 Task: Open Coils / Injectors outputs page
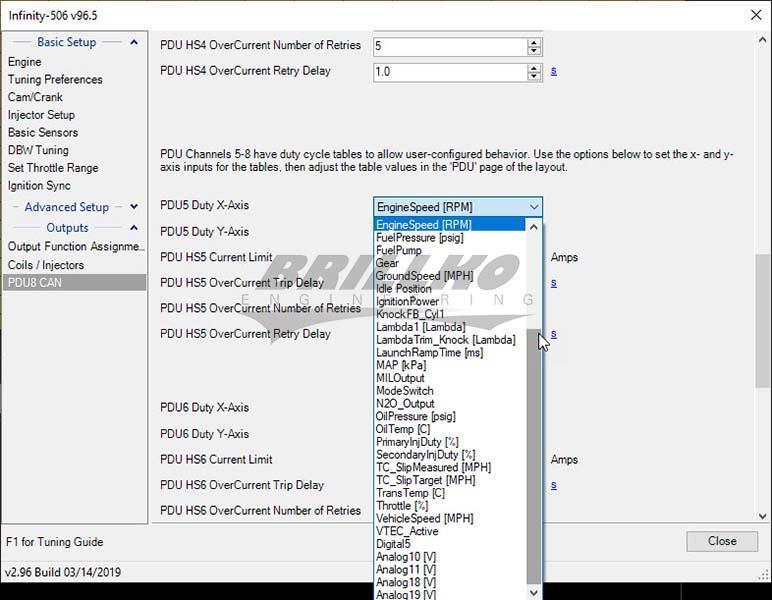coord(46,265)
